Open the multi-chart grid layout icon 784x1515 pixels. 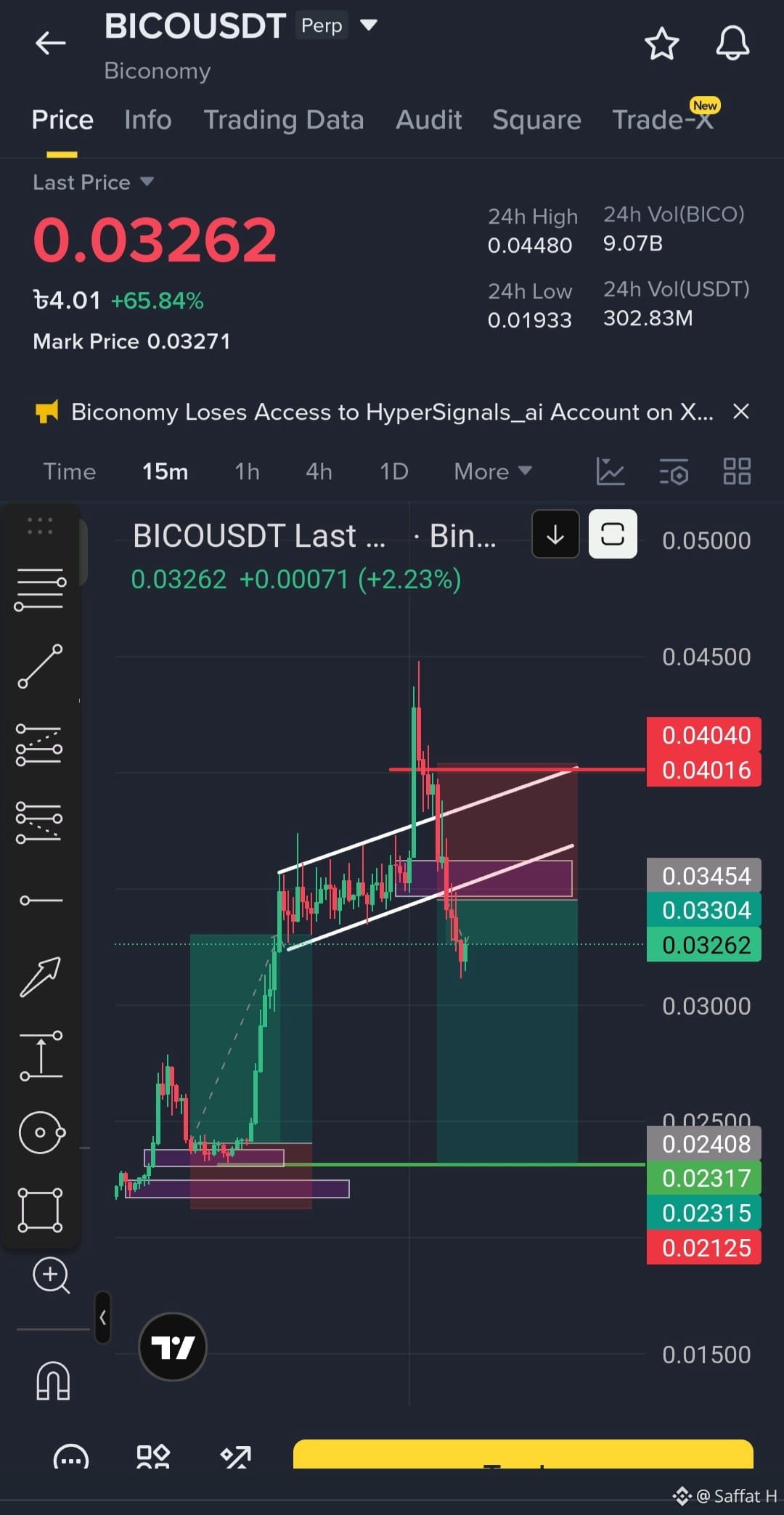pos(737,471)
